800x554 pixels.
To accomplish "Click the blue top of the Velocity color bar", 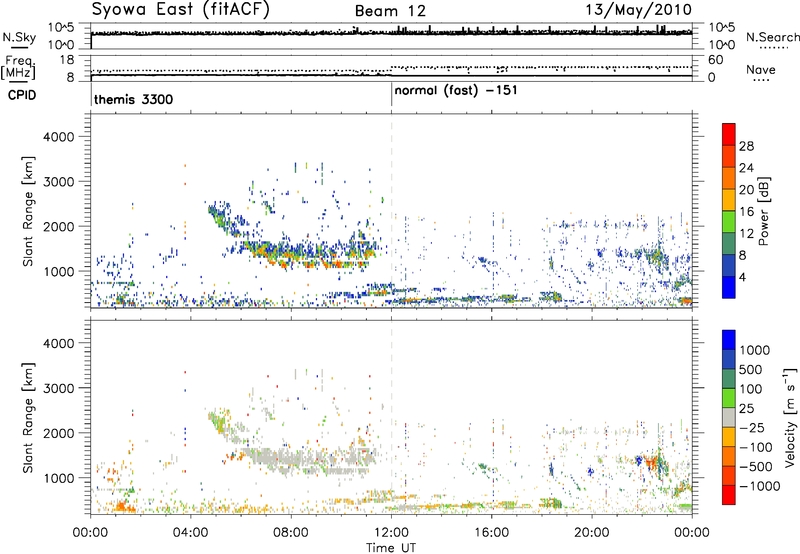I will click(729, 339).
